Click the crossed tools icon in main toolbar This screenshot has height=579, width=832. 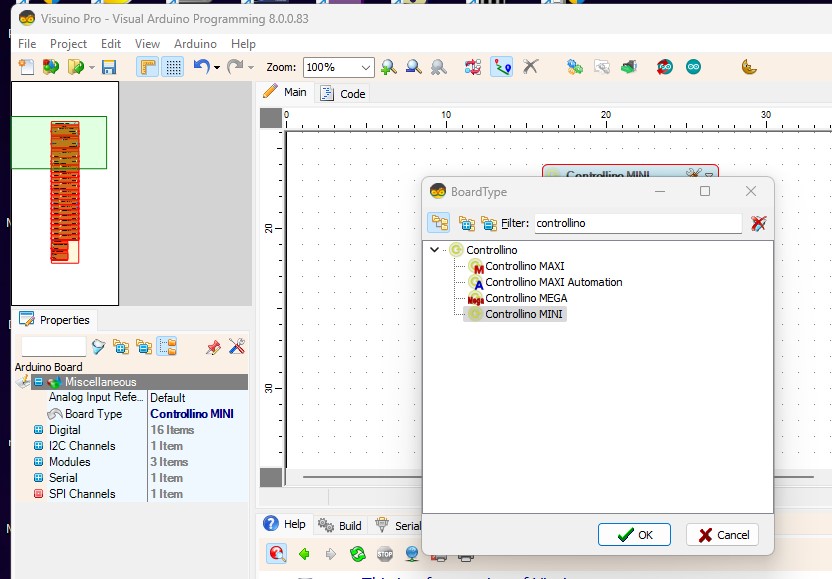530,67
